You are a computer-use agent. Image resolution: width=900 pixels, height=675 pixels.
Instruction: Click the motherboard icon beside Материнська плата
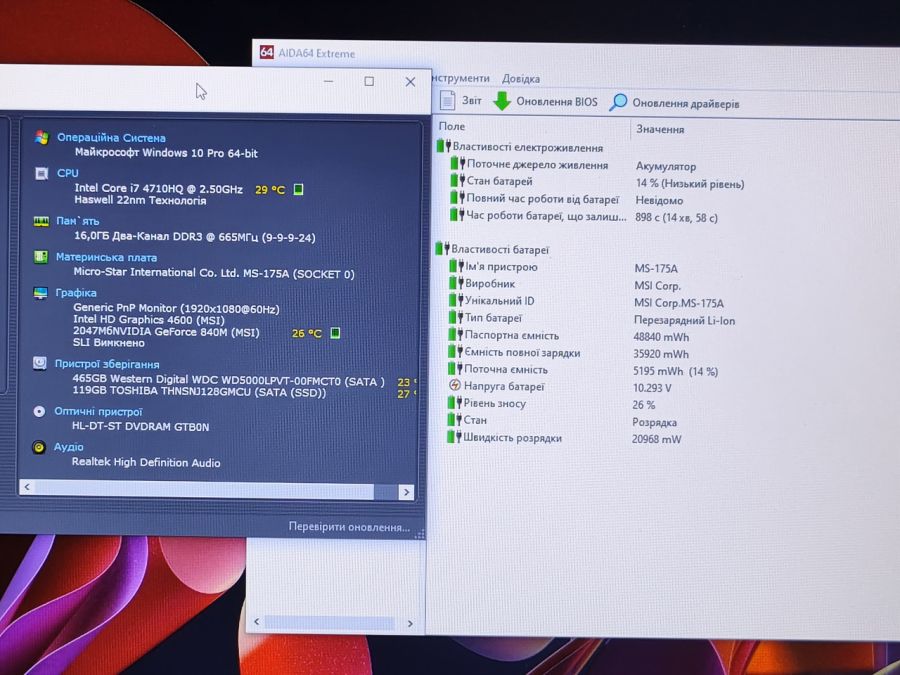pyautogui.click(x=40, y=257)
